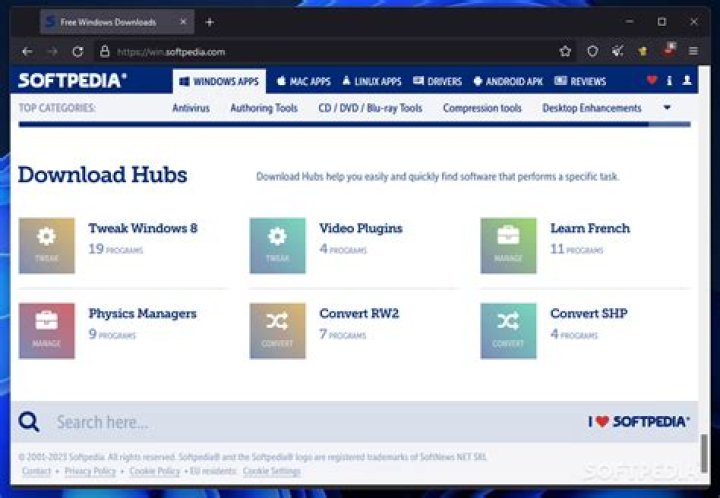This screenshot has height=498, width=720.
Task: Click the Convert RW2 convert tile
Action: click(x=277, y=330)
